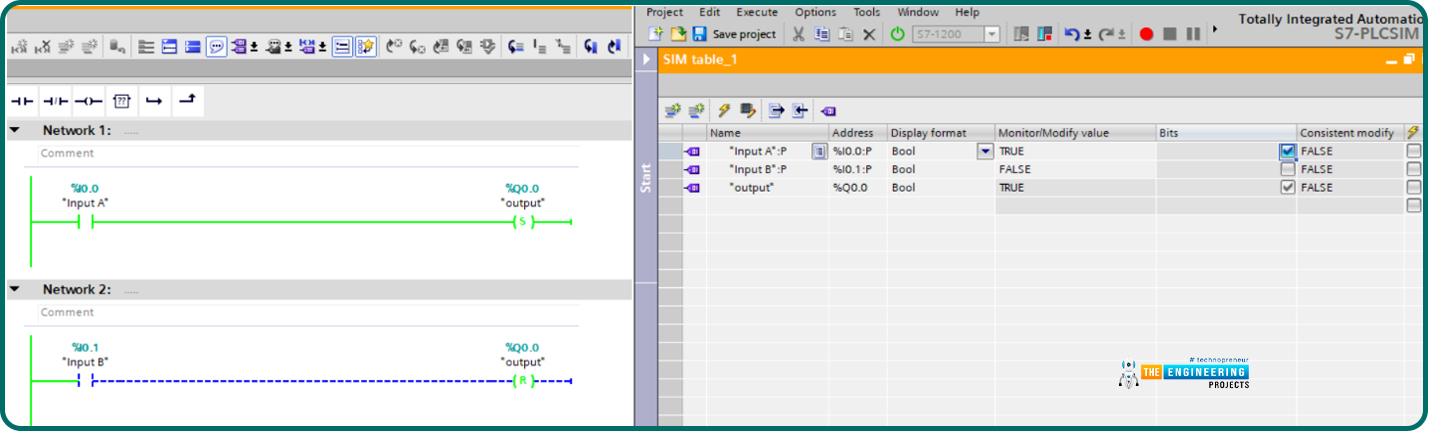Screen dimensions: 1429x431
Task: Click the open branch icon
Action: [x=153, y=101]
